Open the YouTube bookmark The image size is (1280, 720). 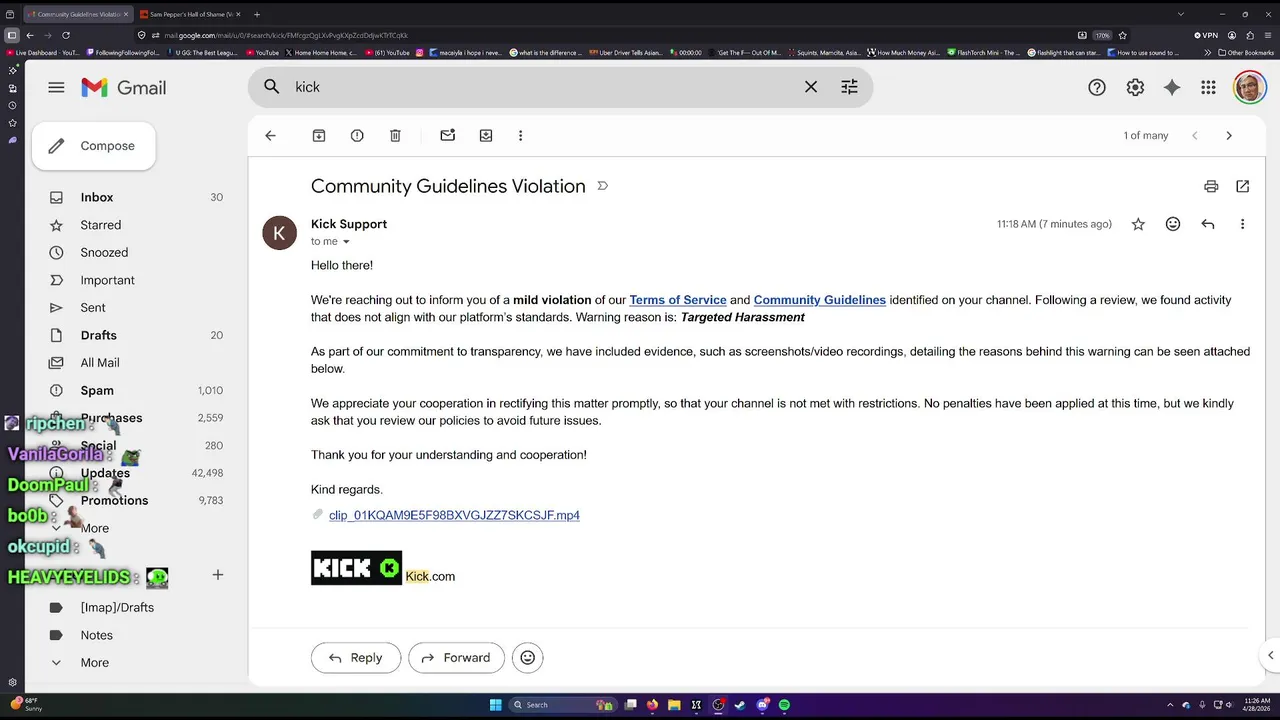(x=263, y=52)
